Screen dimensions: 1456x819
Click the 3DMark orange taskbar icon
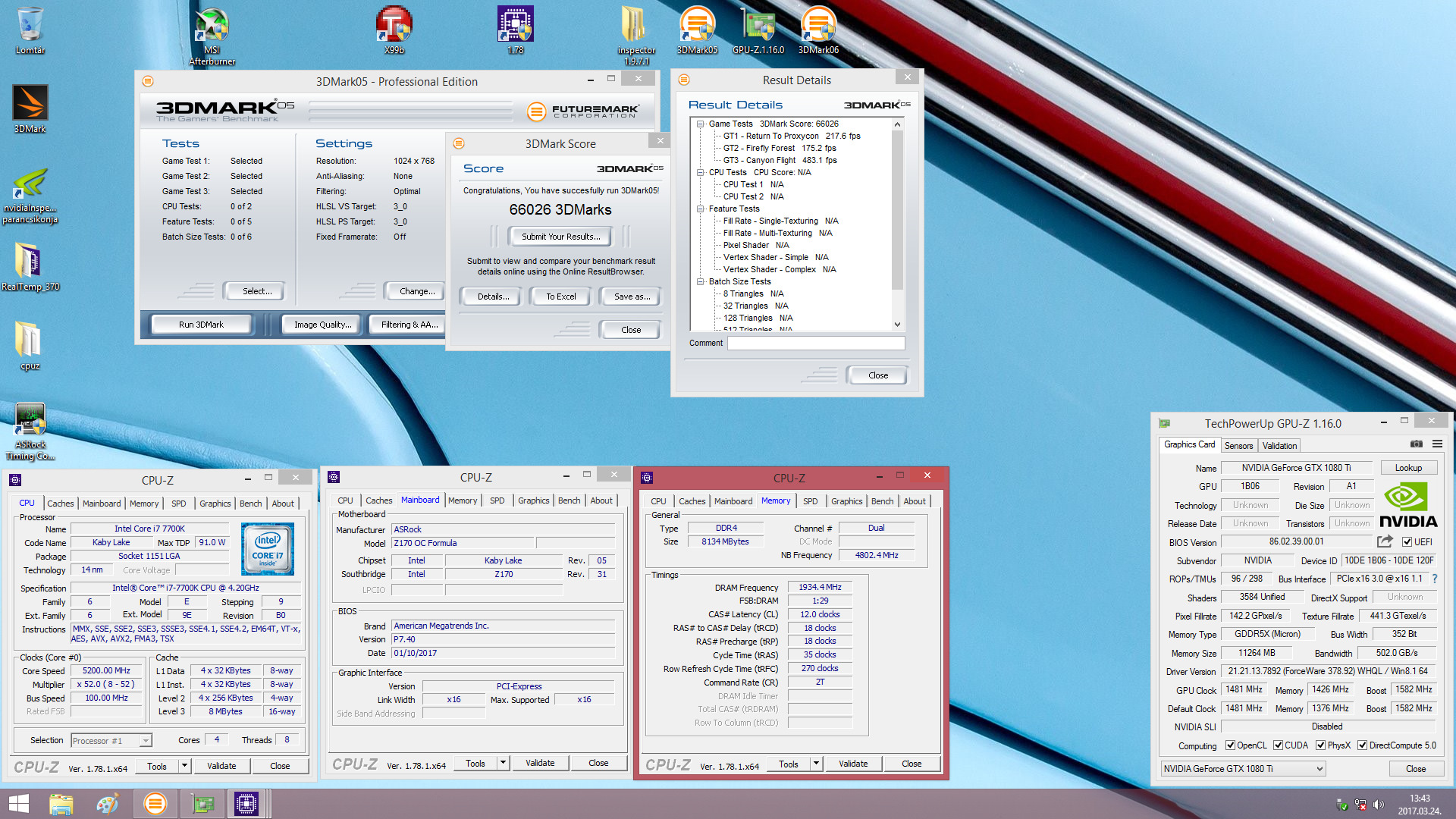click(x=155, y=804)
